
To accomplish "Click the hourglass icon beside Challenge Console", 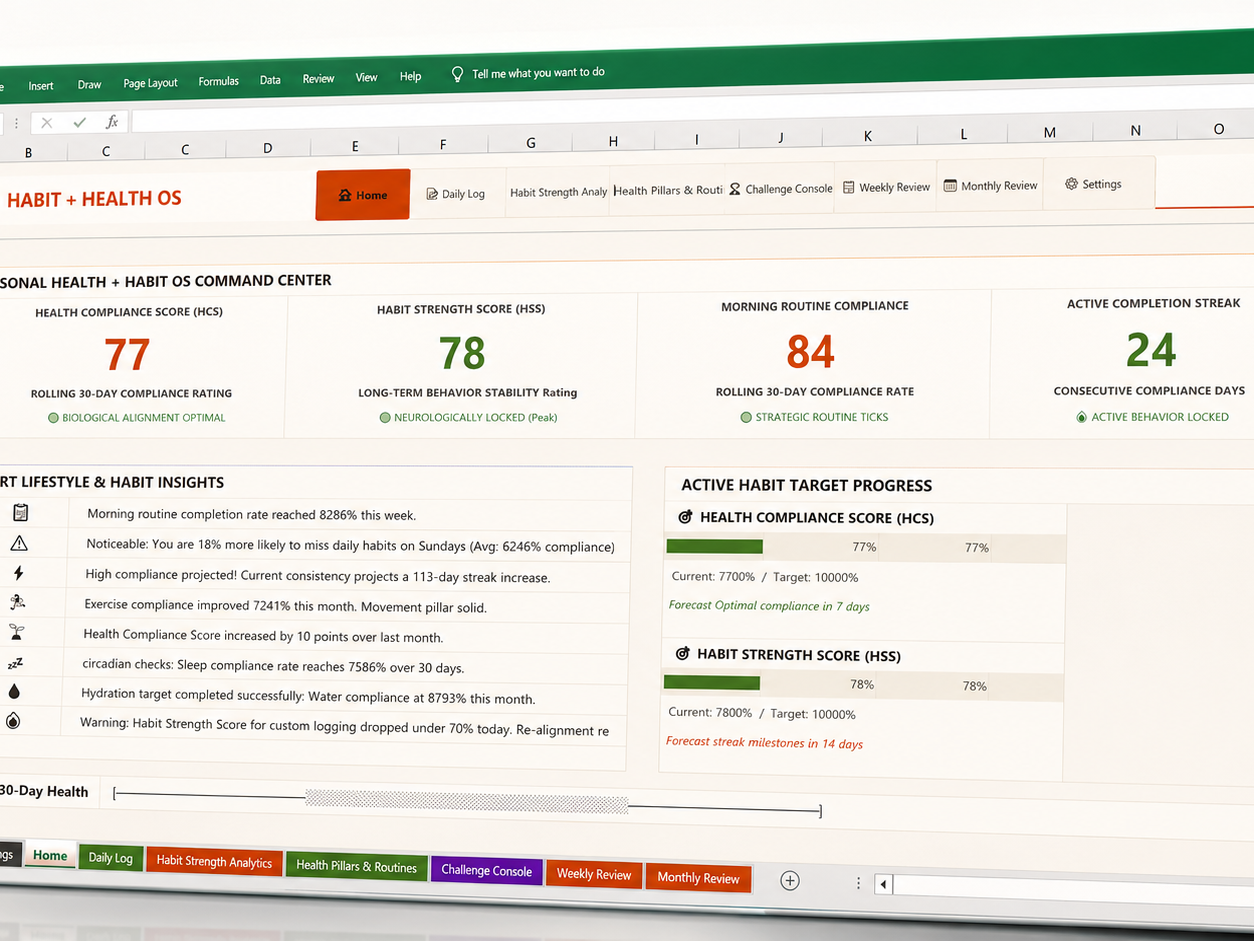I will click(x=735, y=189).
